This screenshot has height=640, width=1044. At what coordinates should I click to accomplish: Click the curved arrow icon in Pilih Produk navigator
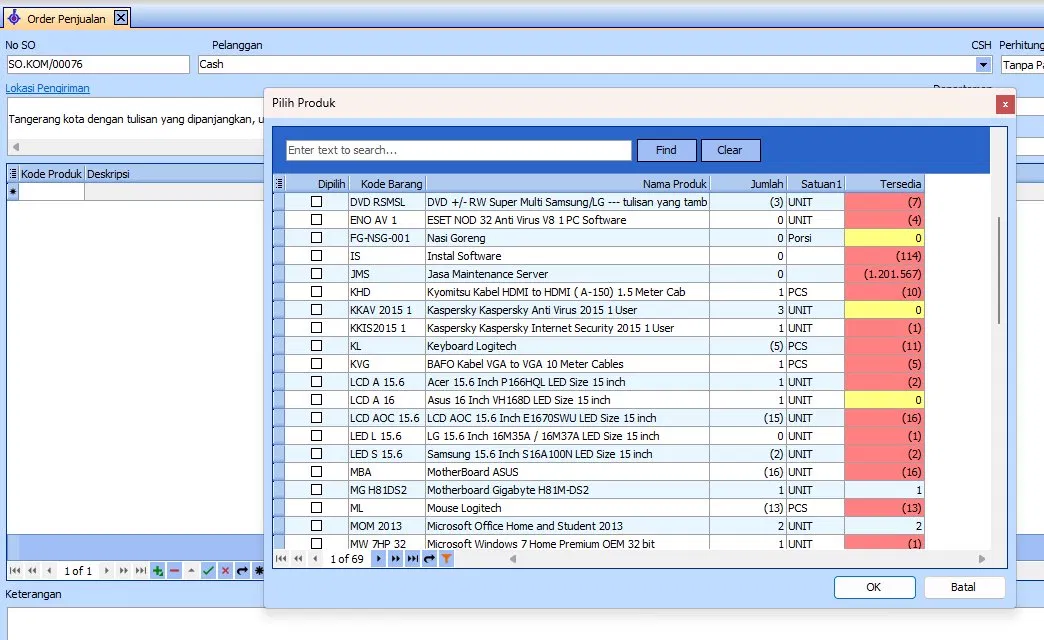429,559
